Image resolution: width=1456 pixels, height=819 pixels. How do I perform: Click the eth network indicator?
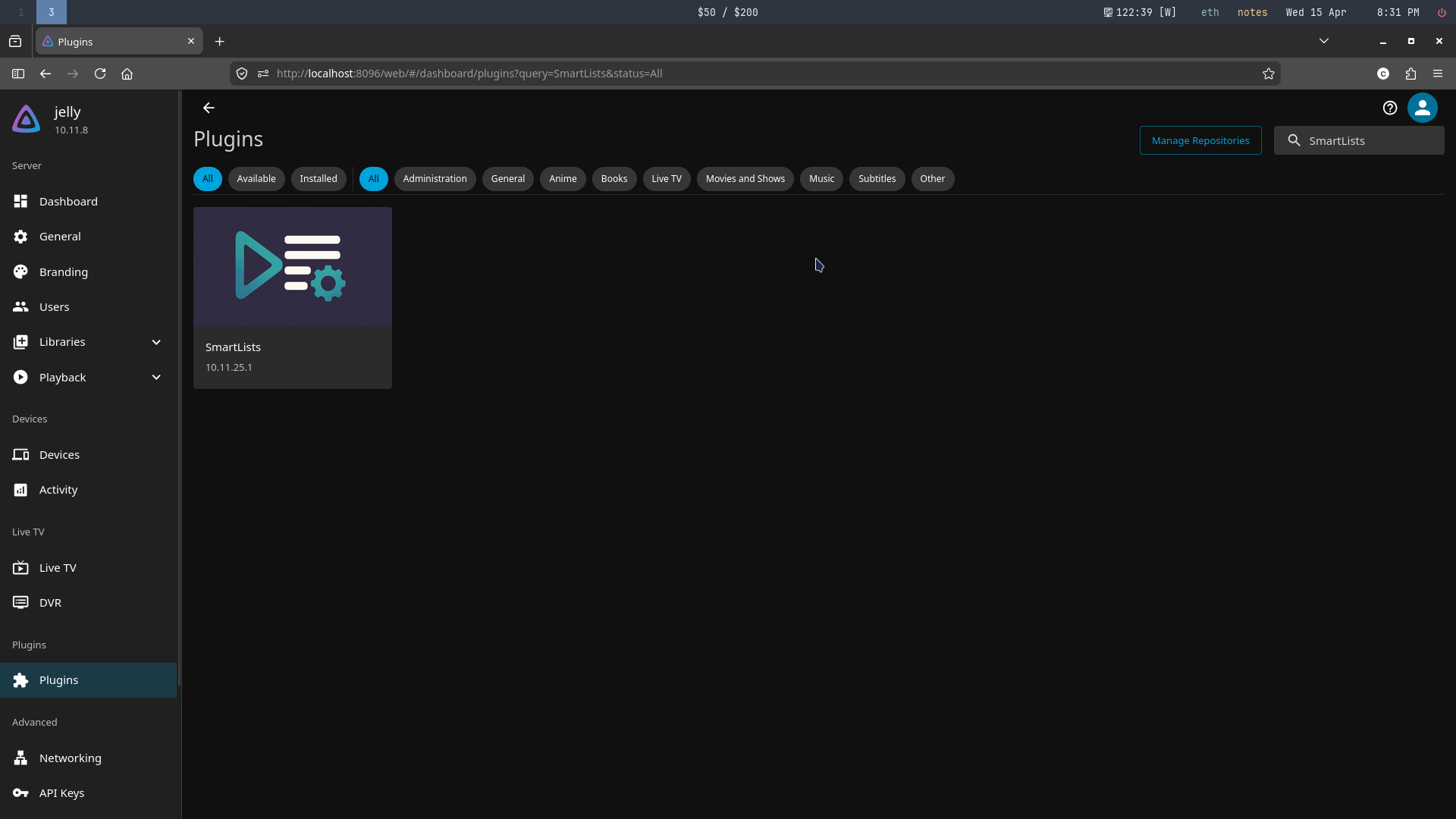point(1210,12)
